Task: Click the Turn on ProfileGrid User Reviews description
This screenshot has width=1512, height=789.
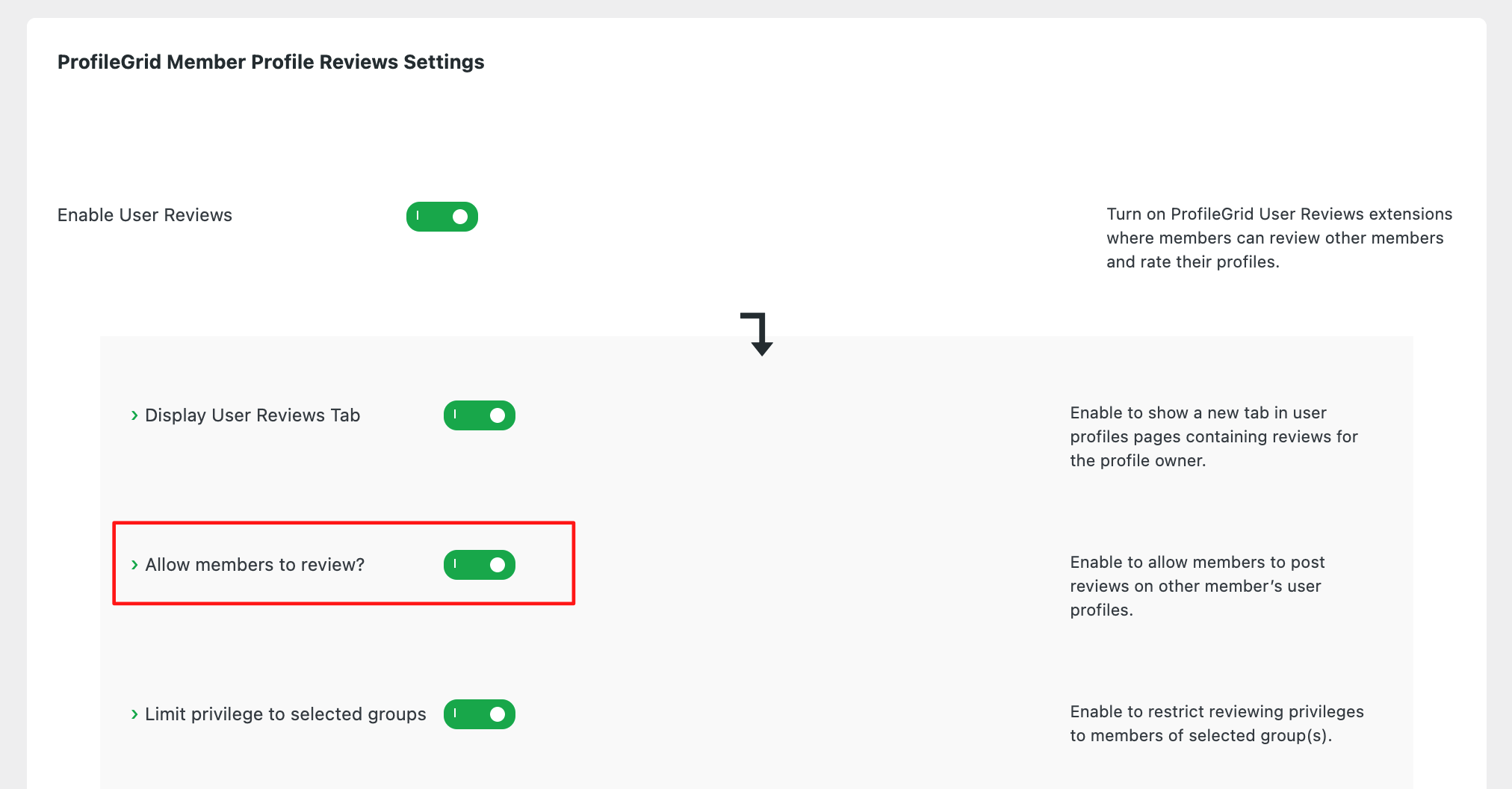Action: pyautogui.click(x=1278, y=238)
